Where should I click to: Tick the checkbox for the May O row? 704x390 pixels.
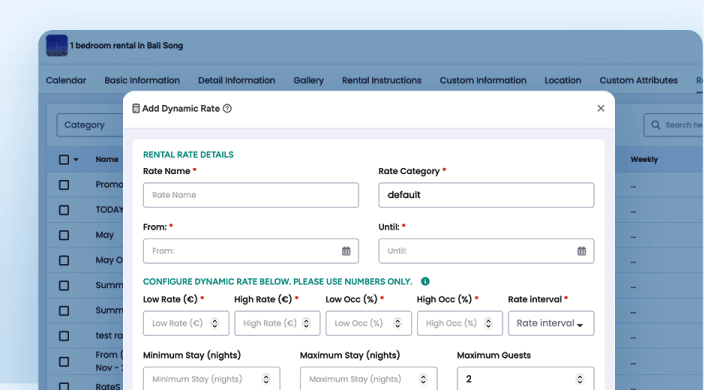tap(64, 260)
